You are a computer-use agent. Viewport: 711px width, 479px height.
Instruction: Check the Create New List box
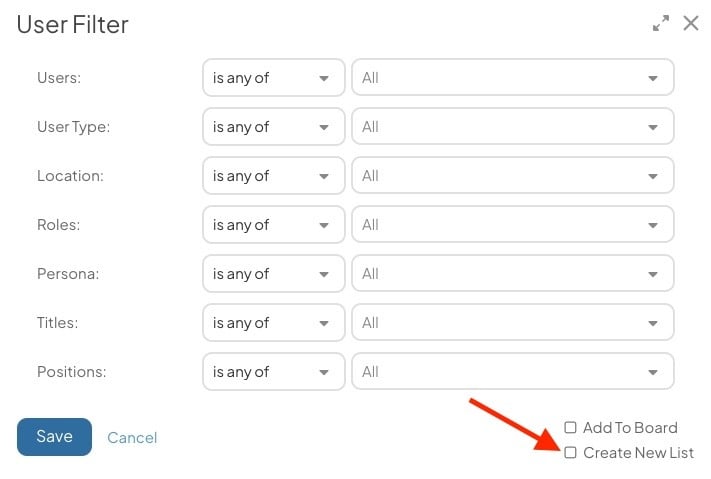click(x=571, y=453)
